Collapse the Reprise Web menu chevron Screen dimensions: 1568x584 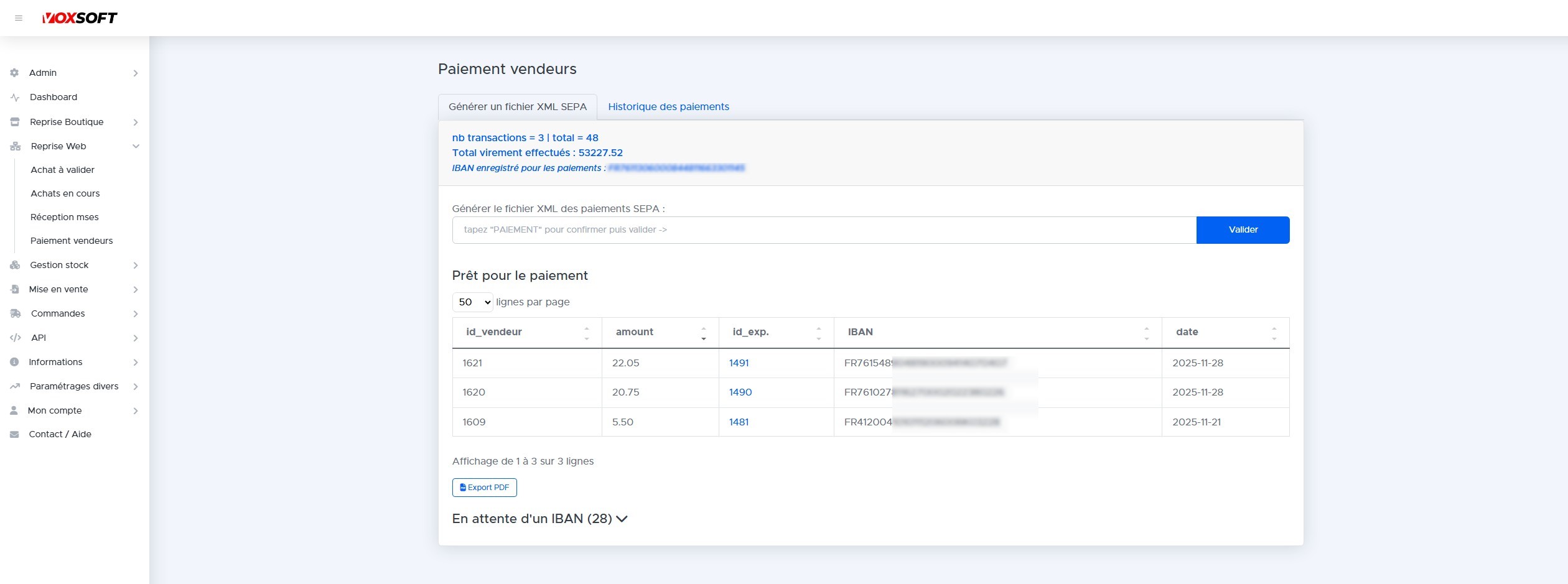coord(136,146)
